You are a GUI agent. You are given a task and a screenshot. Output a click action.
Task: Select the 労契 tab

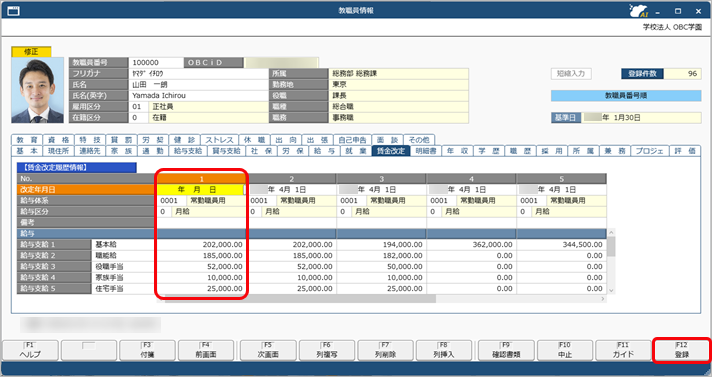153,140
